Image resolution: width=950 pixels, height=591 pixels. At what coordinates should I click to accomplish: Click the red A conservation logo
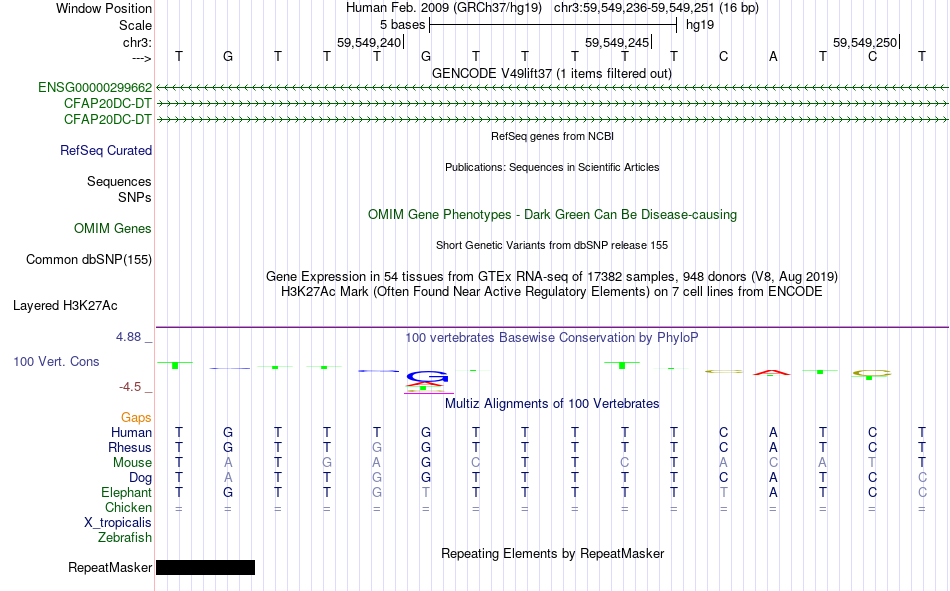coord(772,372)
